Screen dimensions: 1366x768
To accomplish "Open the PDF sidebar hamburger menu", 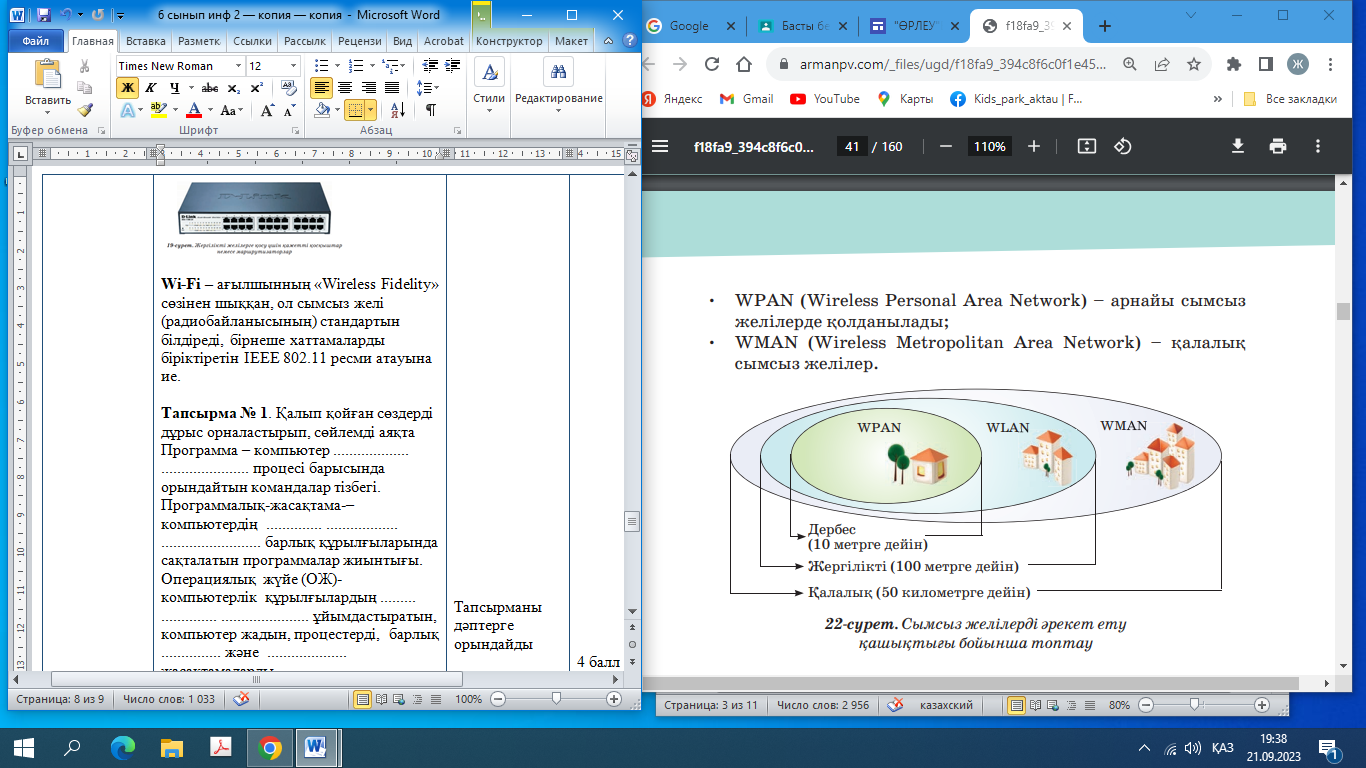I will point(660,146).
